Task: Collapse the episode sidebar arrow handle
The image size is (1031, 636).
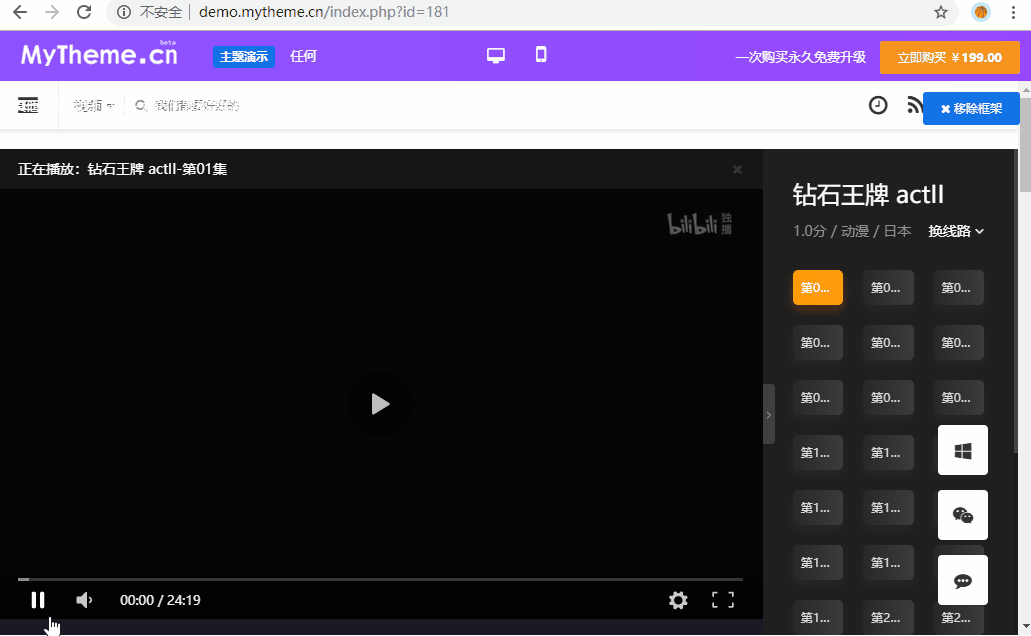Action: pyautogui.click(x=769, y=414)
